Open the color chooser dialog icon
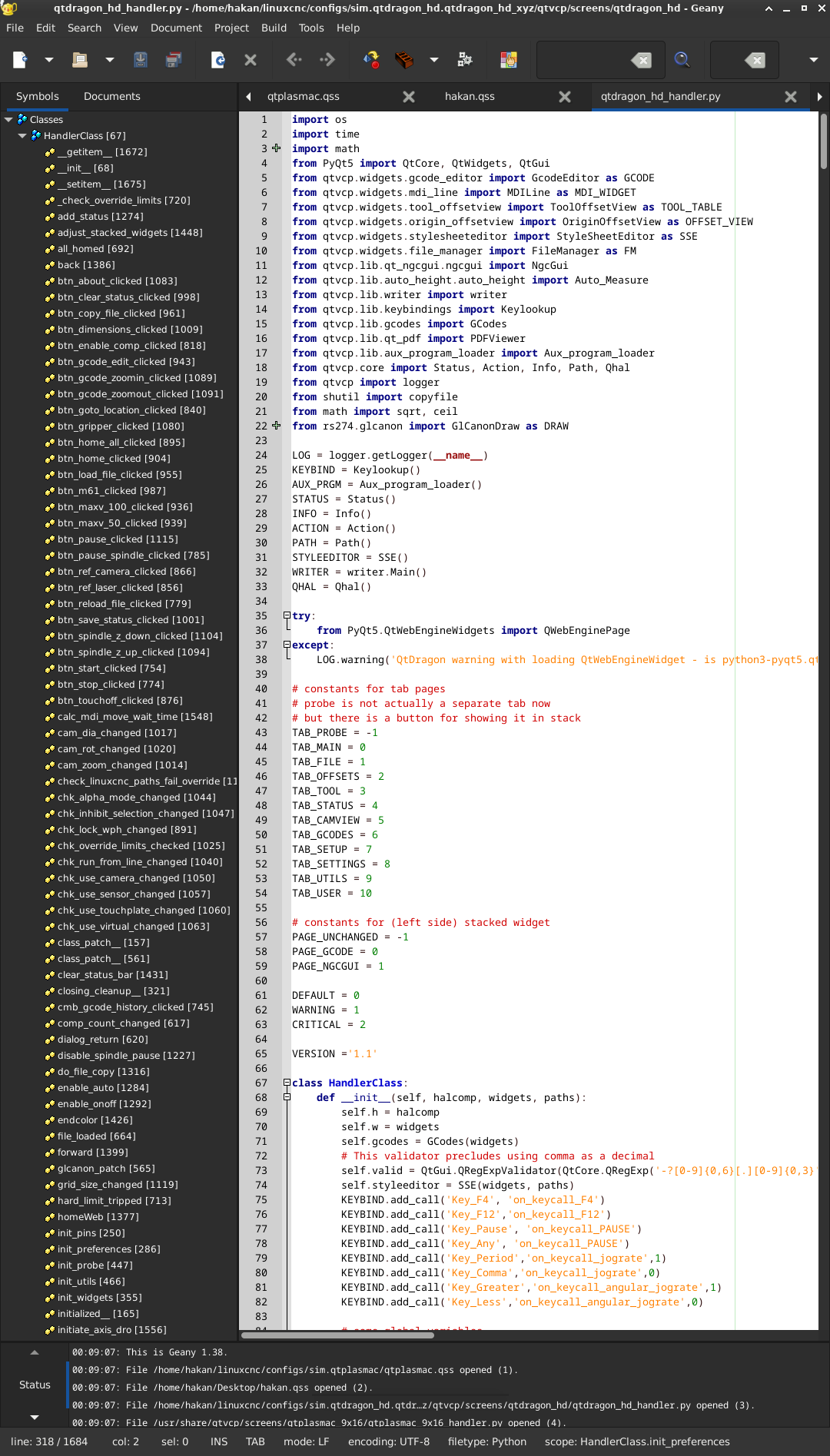 coord(509,60)
